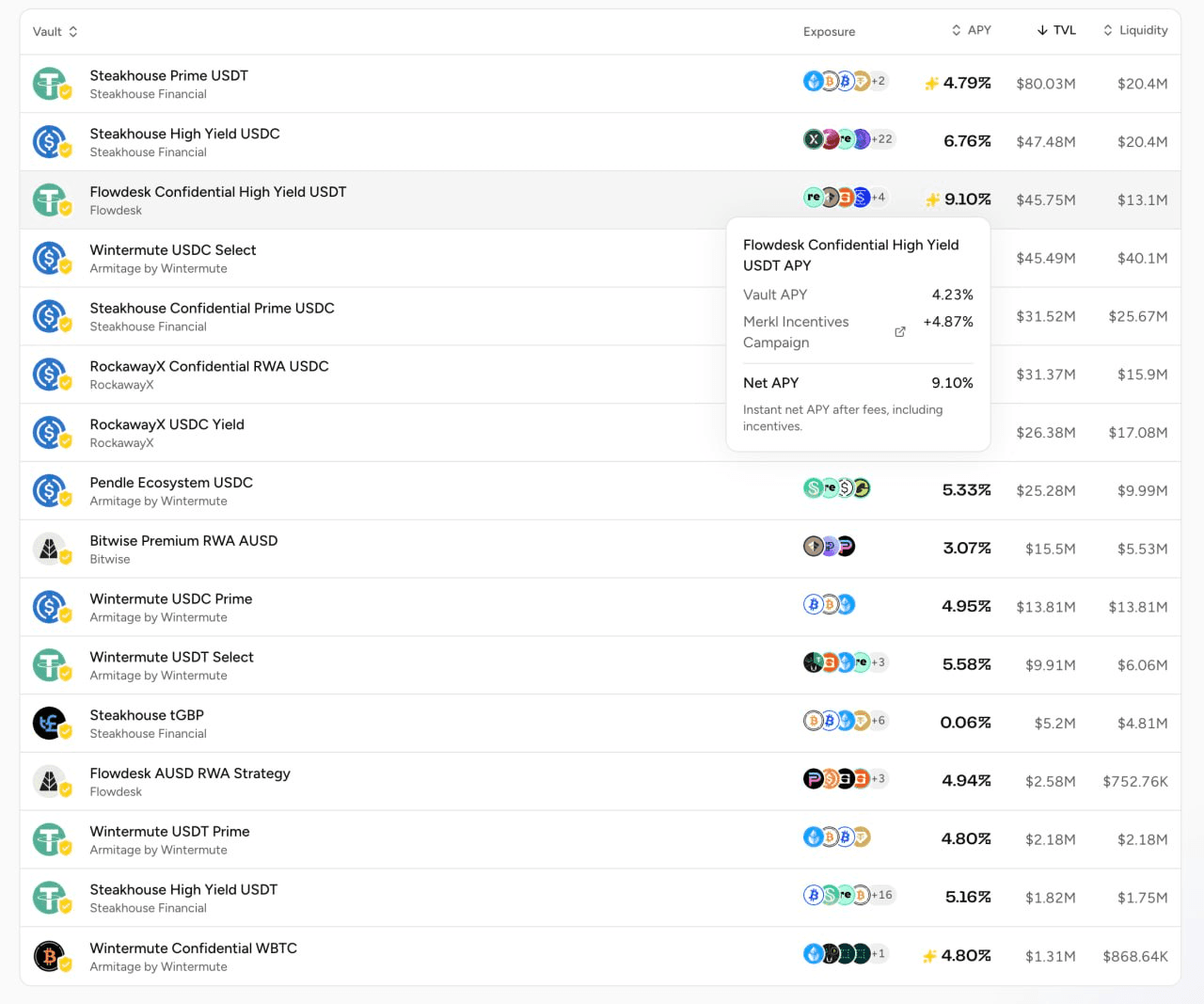
Task: Click the Vault APY 4.23% tooltip value
Action: (x=952, y=295)
